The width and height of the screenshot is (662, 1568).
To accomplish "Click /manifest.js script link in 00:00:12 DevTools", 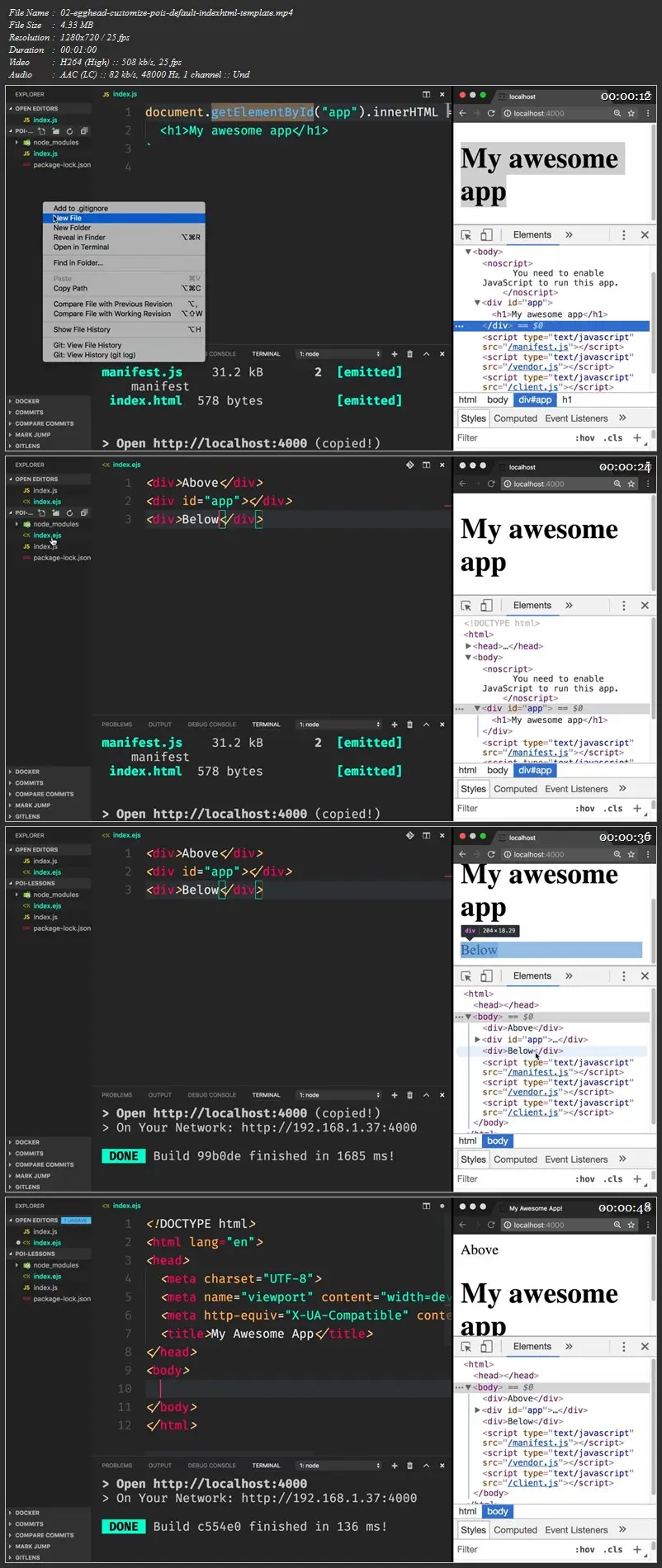I will point(537,347).
